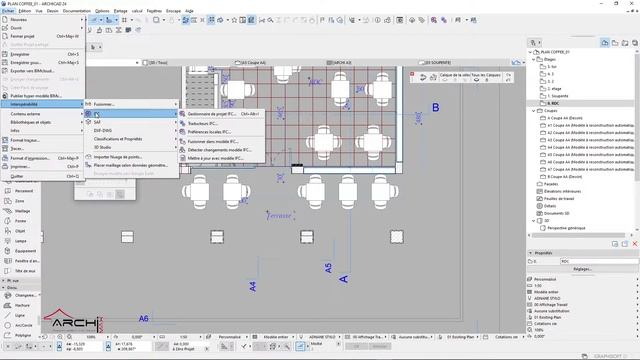Click the Navigator horizontal scrollbar
Viewport: 640px width, 360px height.
click(x=579, y=236)
